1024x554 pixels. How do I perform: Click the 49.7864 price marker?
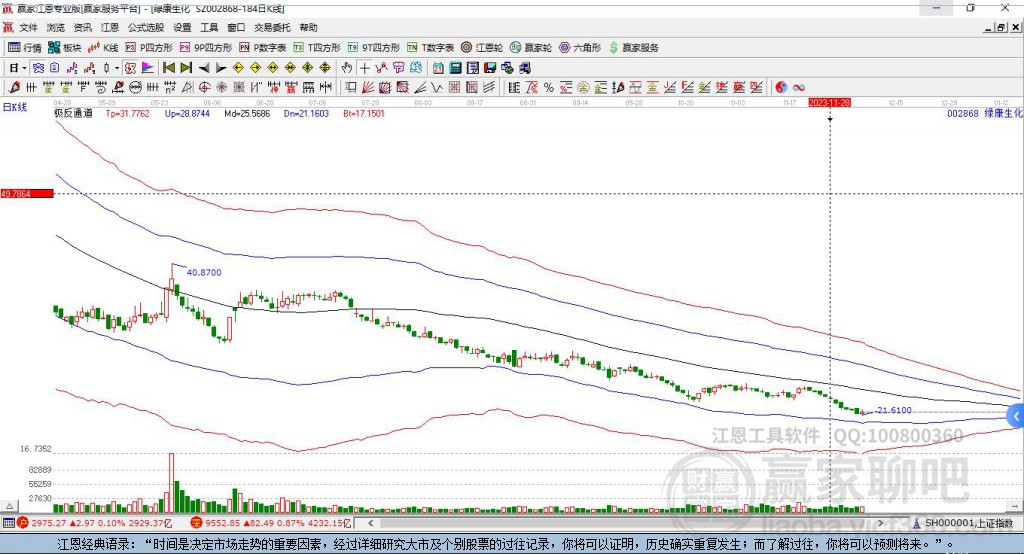[27, 193]
